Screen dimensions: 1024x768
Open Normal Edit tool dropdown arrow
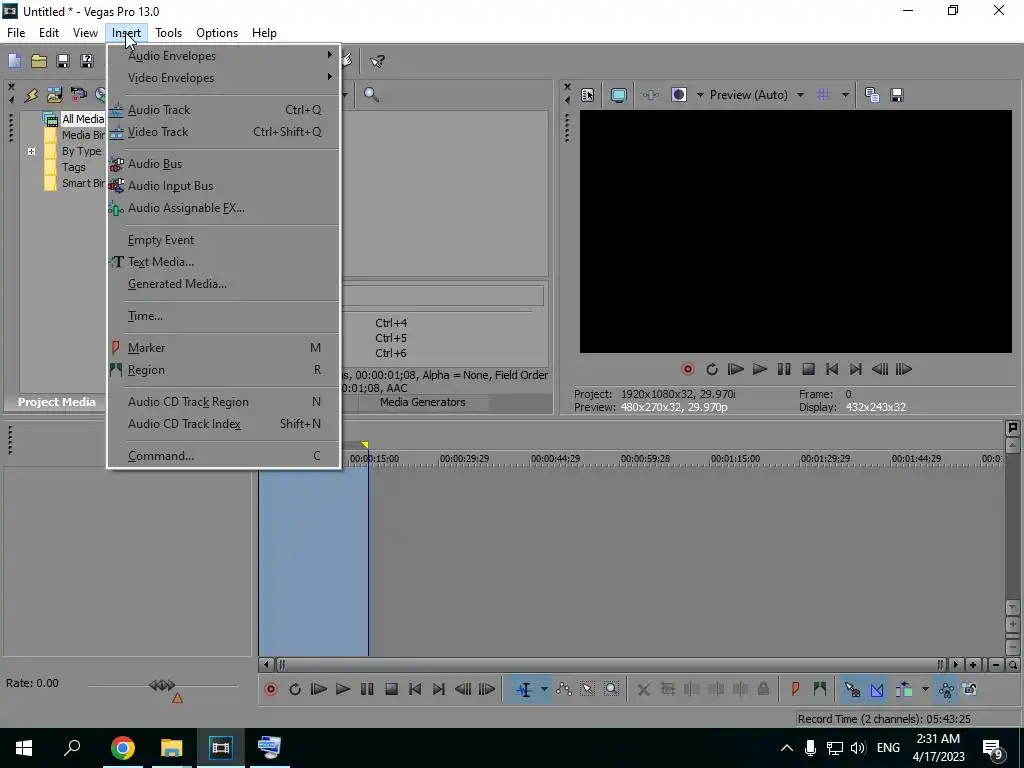[x=544, y=689]
